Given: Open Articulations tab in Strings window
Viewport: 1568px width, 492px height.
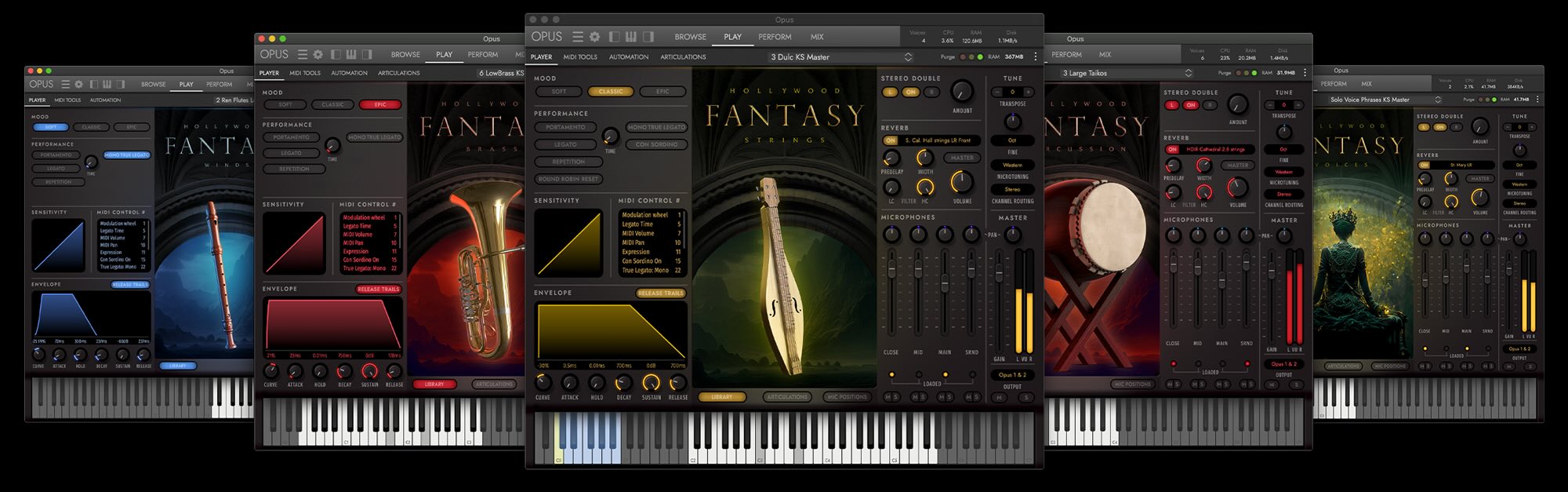Looking at the screenshot, I should (683, 57).
